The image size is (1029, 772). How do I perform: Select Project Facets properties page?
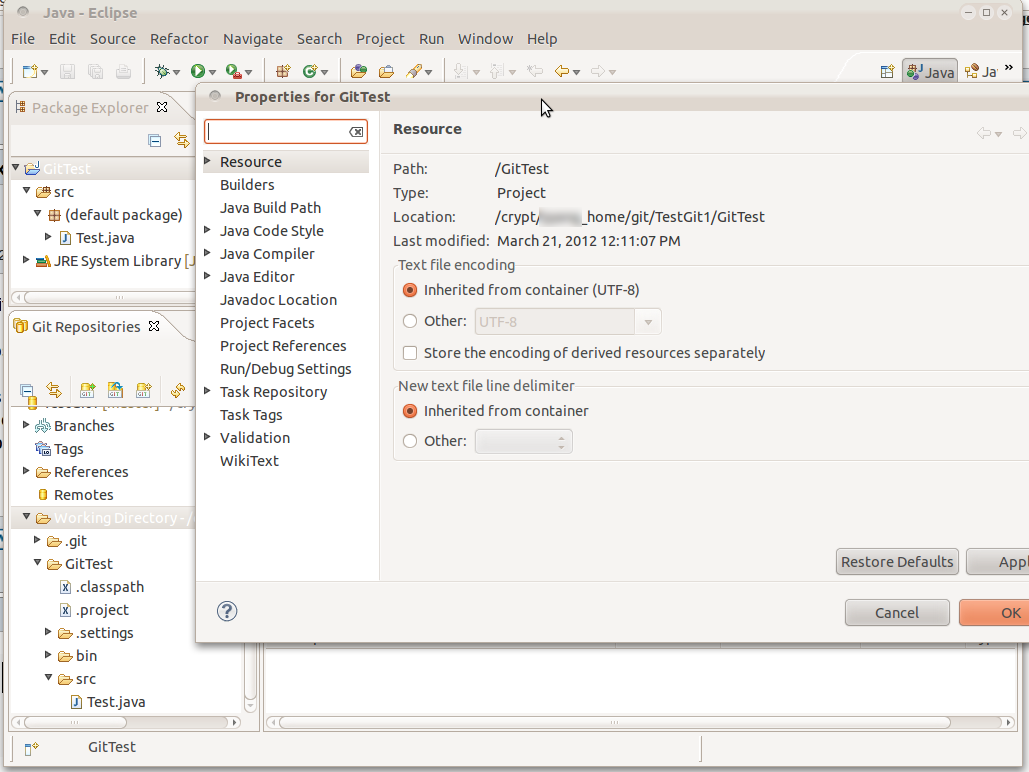tap(267, 322)
